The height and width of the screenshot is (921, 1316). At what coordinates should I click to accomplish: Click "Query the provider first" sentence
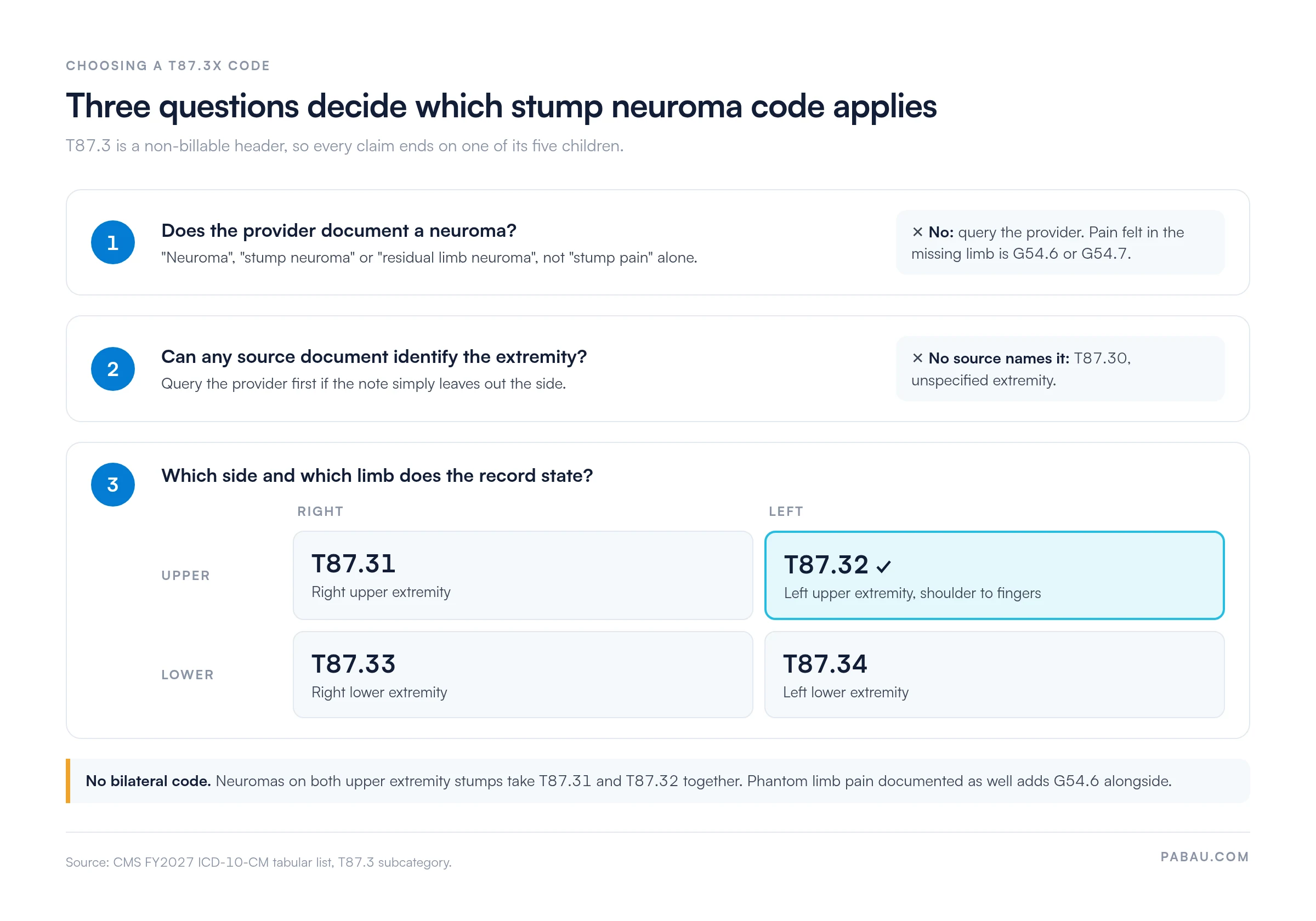[x=364, y=384]
